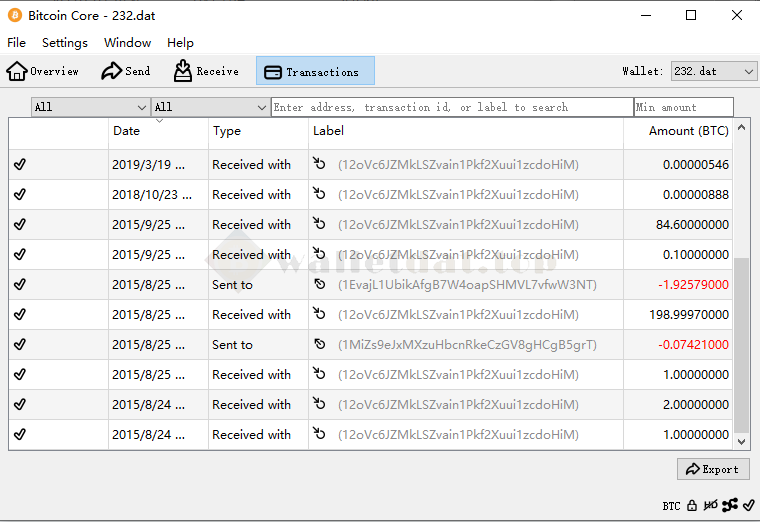Open the Overview page
This screenshot has height=522, width=760.
tap(43, 71)
